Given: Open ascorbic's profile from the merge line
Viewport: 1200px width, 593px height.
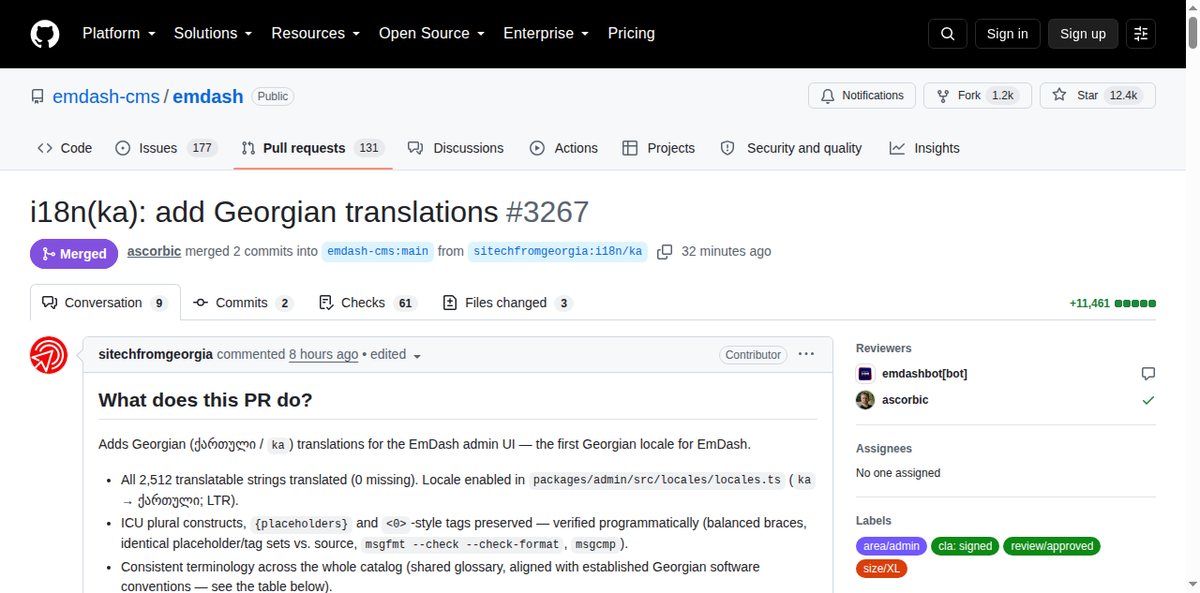Looking at the screenshot, I should click(x=154, y=252).
